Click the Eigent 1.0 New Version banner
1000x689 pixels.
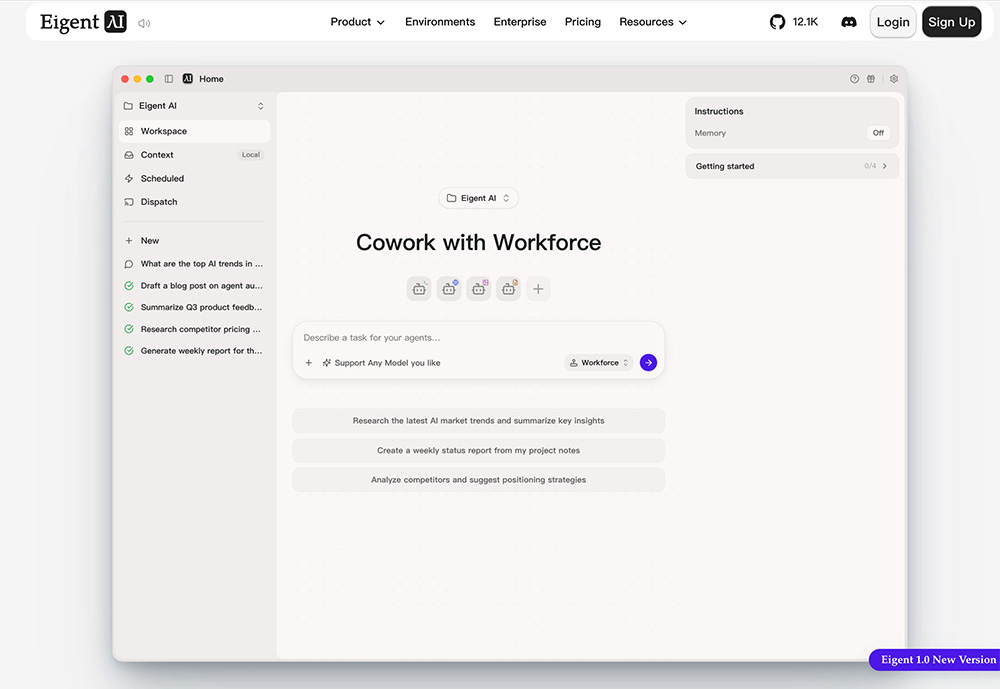point(935,660)
